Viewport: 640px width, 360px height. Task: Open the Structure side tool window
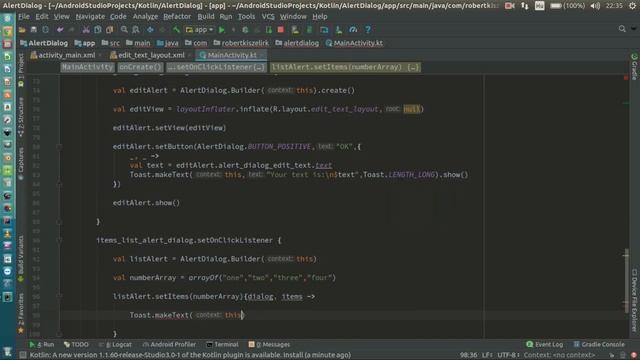pyautogui.click(x=21, y=117)
